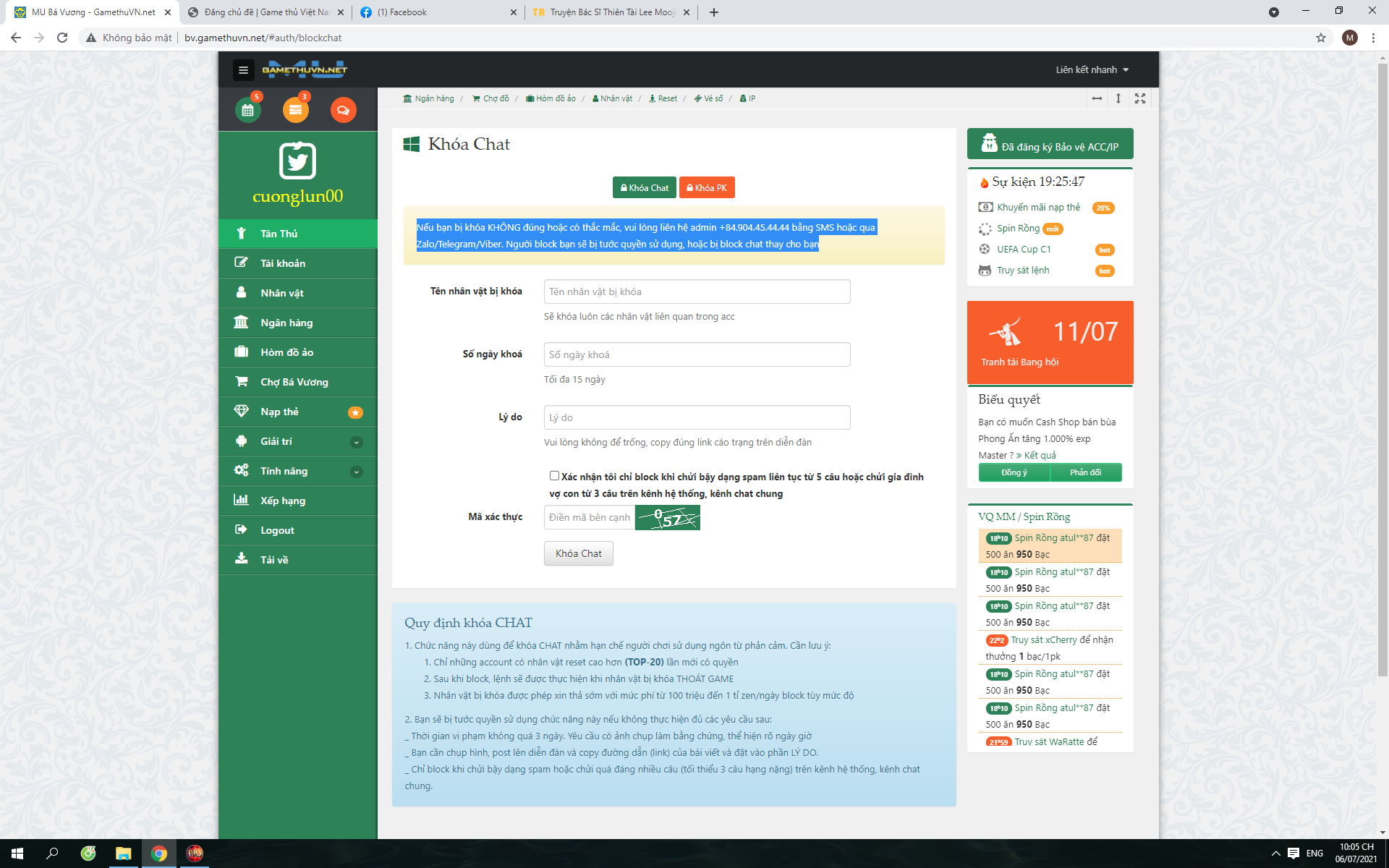
Task: Click the fullscreen expand icon in breadcrumb bar
Action: pos(1140,98)
